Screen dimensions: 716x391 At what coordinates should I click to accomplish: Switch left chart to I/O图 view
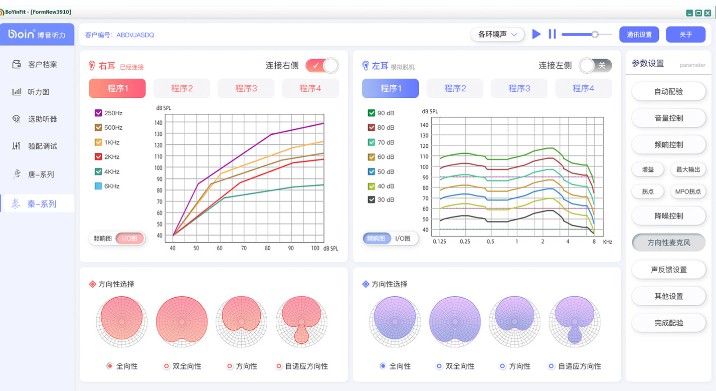(403, 238)
